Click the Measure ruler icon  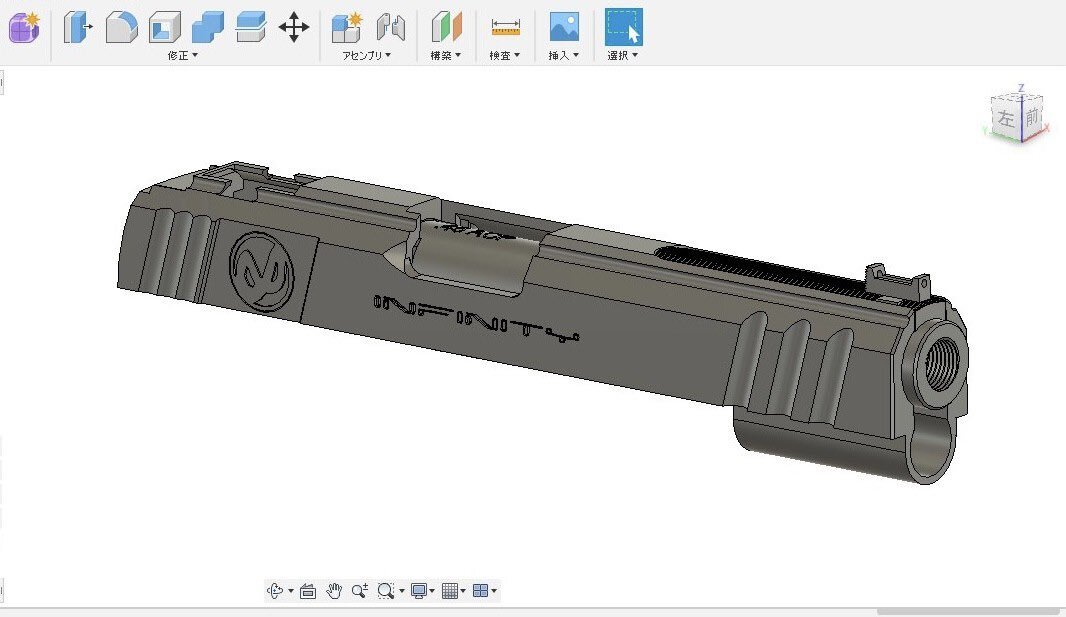[505, 27]
